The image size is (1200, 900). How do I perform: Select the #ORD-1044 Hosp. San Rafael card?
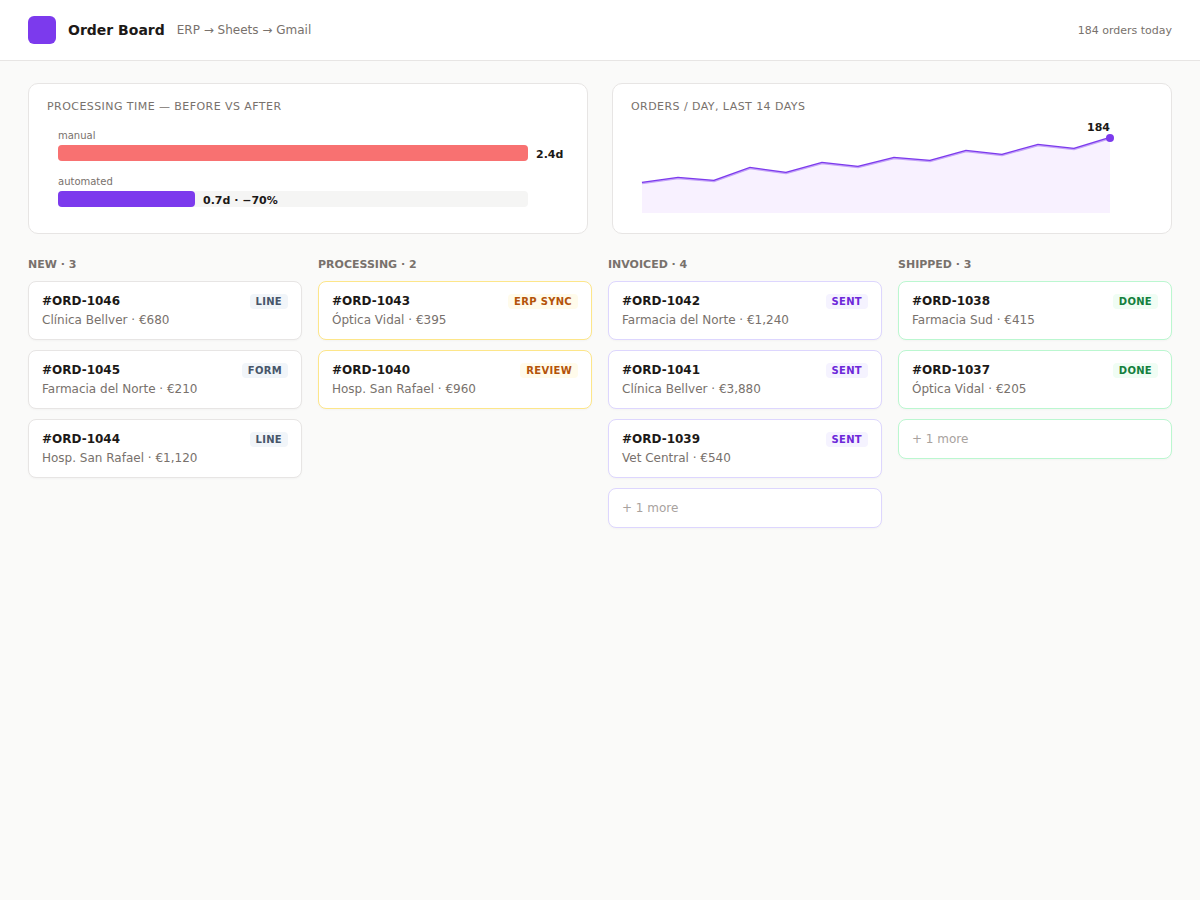tap(165, 448)
